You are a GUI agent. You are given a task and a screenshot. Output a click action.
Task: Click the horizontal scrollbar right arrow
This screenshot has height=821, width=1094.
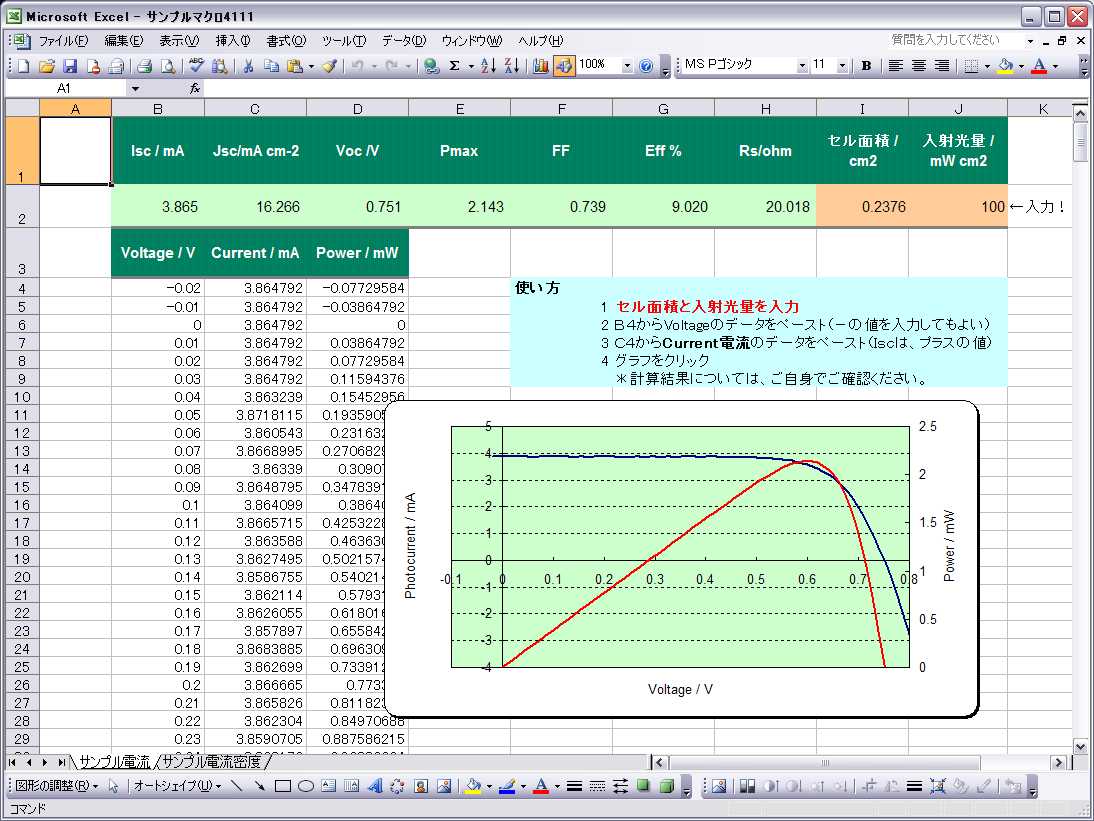pos(1059,762)
